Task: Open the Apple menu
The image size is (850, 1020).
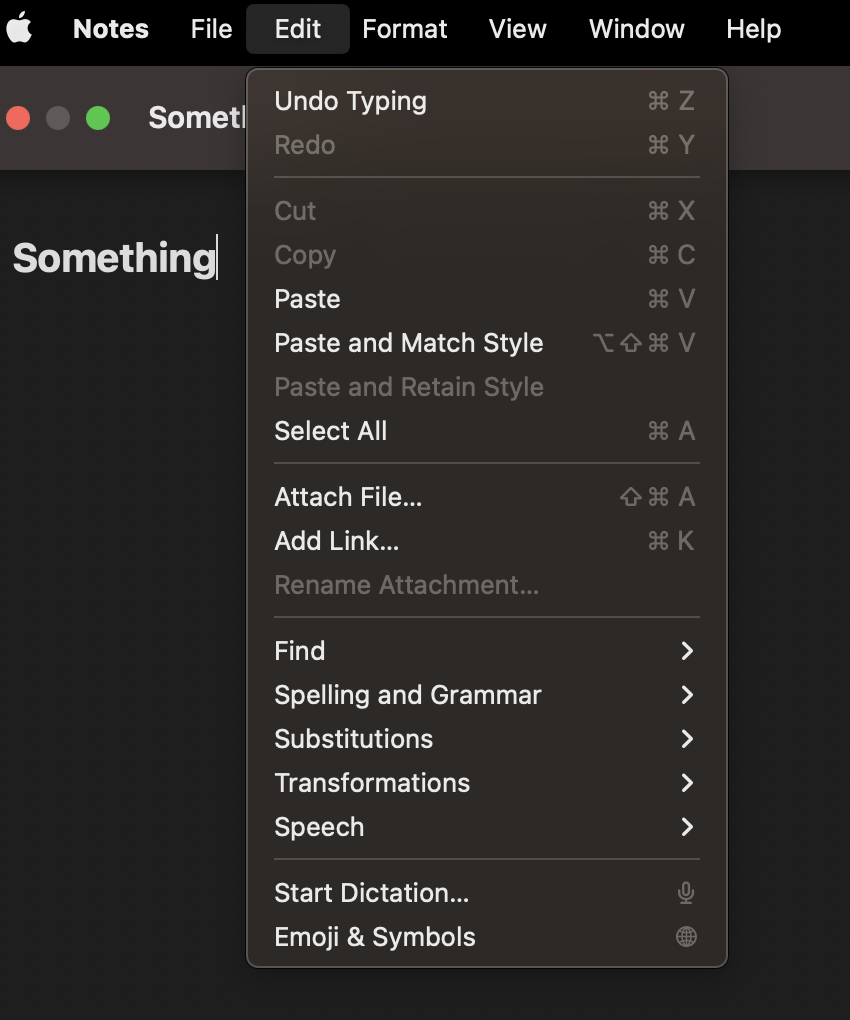Action: pos(20,29)
